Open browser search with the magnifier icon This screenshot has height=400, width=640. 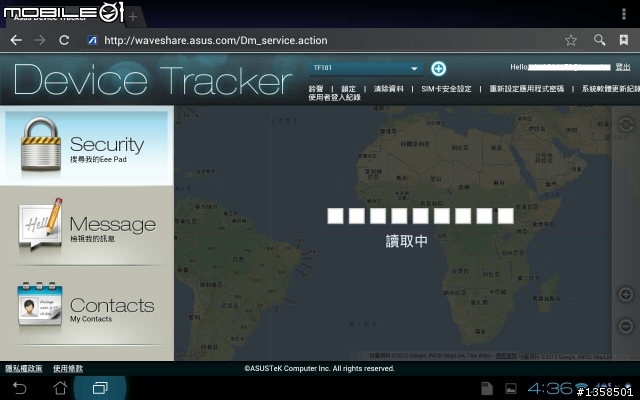600,40
